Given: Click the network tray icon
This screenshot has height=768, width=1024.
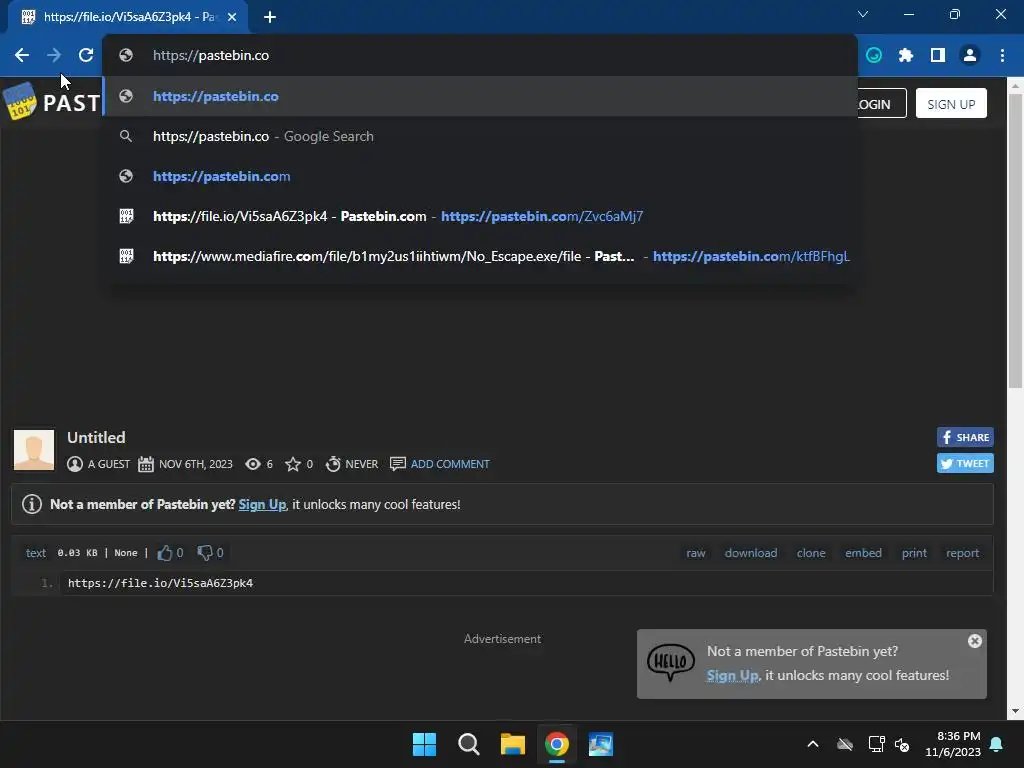Looking at the screenshot, I should point(876,744).
